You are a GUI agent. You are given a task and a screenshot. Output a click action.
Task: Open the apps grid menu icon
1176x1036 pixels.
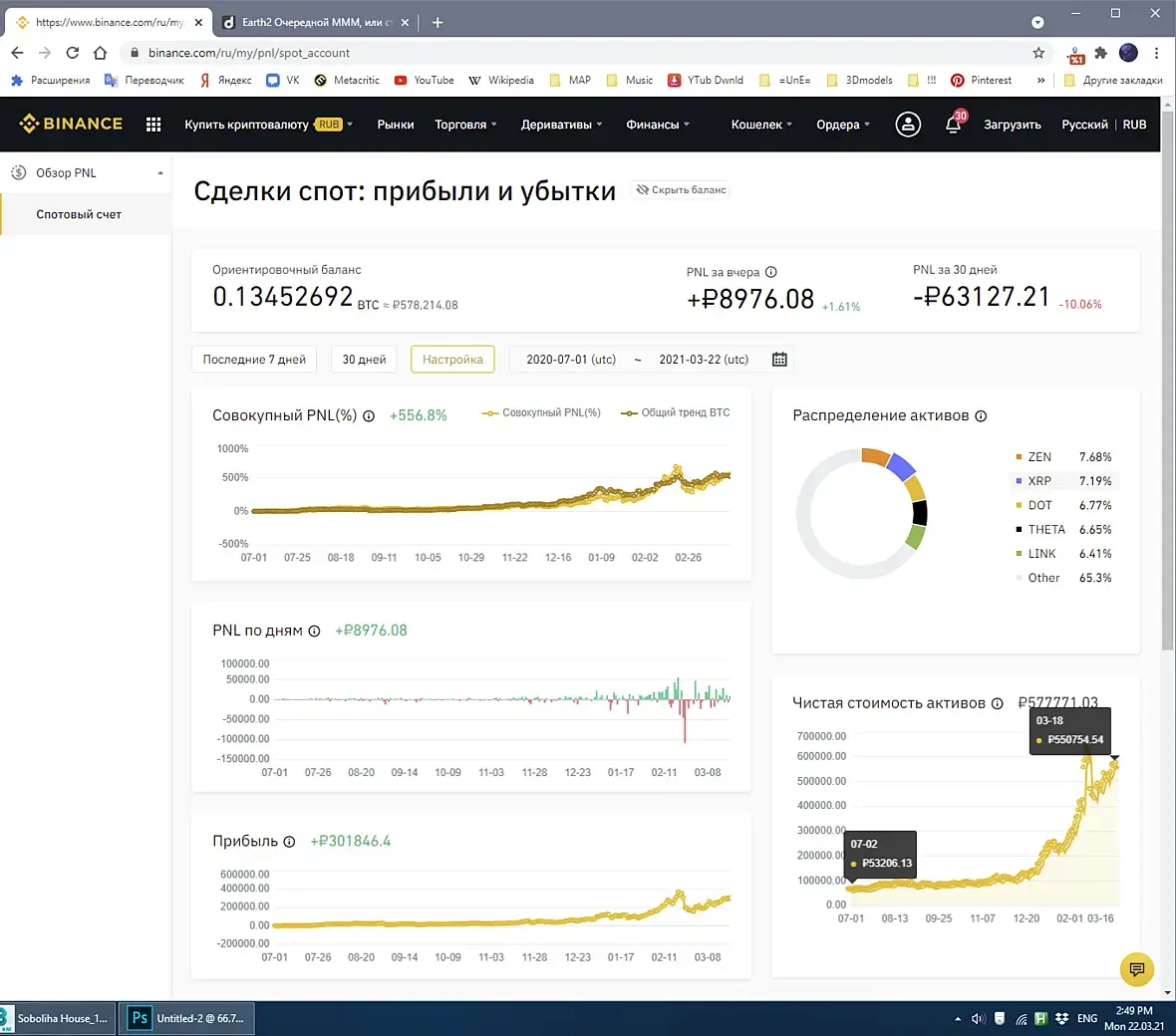click(x=153, y=125)
